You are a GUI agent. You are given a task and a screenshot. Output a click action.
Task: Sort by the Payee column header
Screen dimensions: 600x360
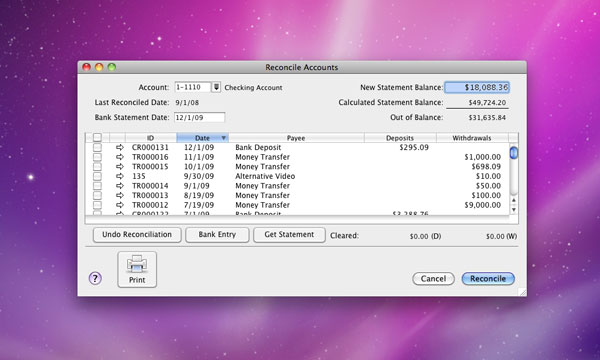click(x=296, y=138)
